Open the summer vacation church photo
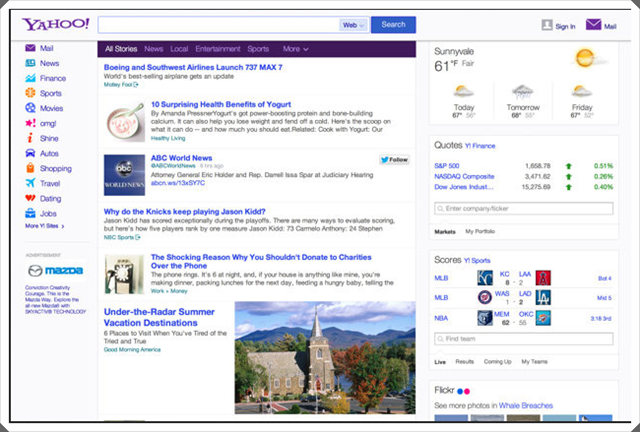This screenshot has width=640, height=432. (x=325, y=358)
